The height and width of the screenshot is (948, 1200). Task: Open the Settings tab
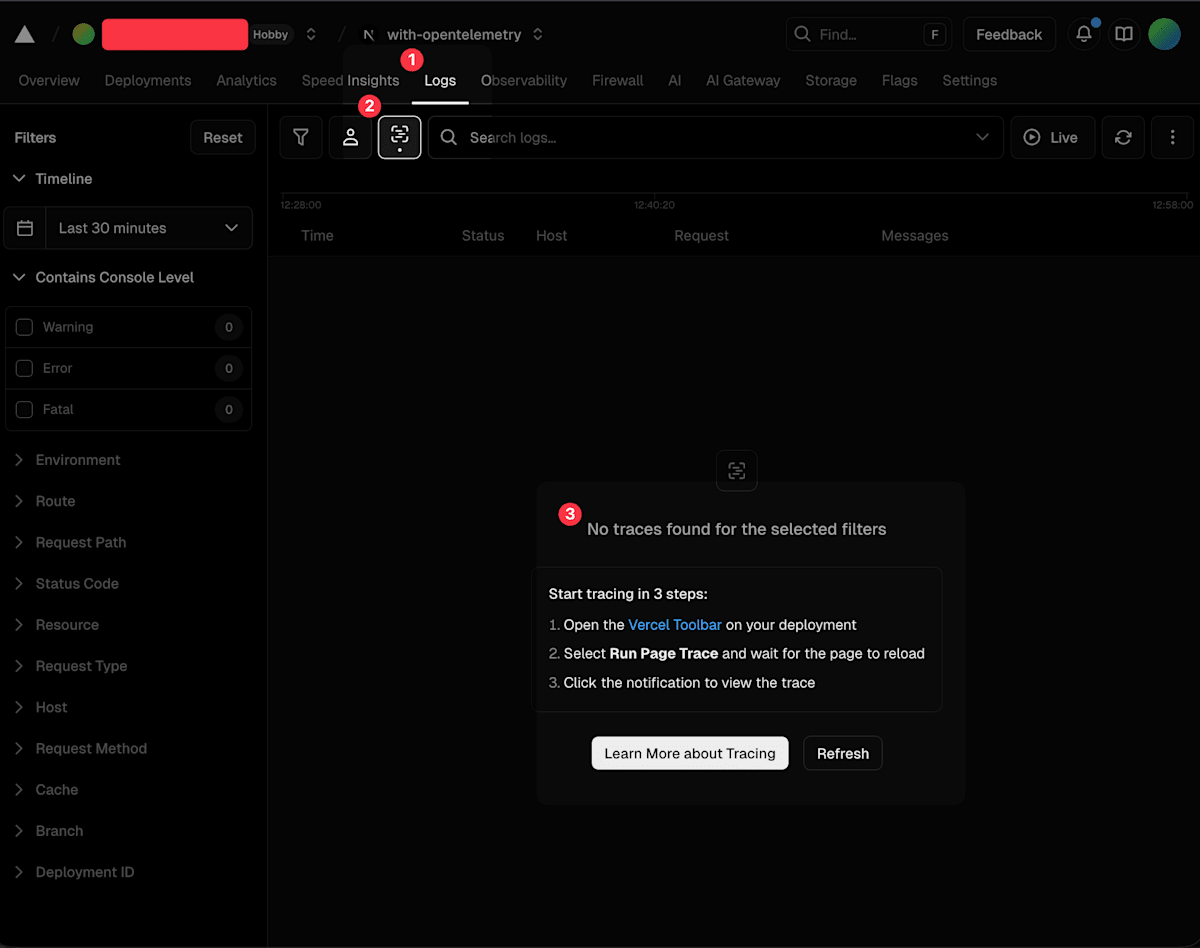pos(970,80)
